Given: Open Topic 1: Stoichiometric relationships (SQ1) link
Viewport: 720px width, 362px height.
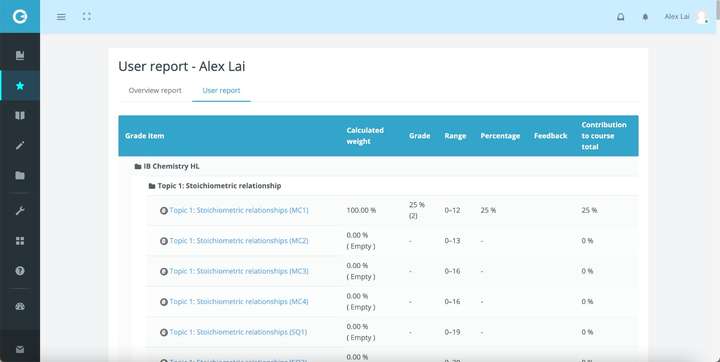Looking at the screenshot, I should [x=238, y=332].
